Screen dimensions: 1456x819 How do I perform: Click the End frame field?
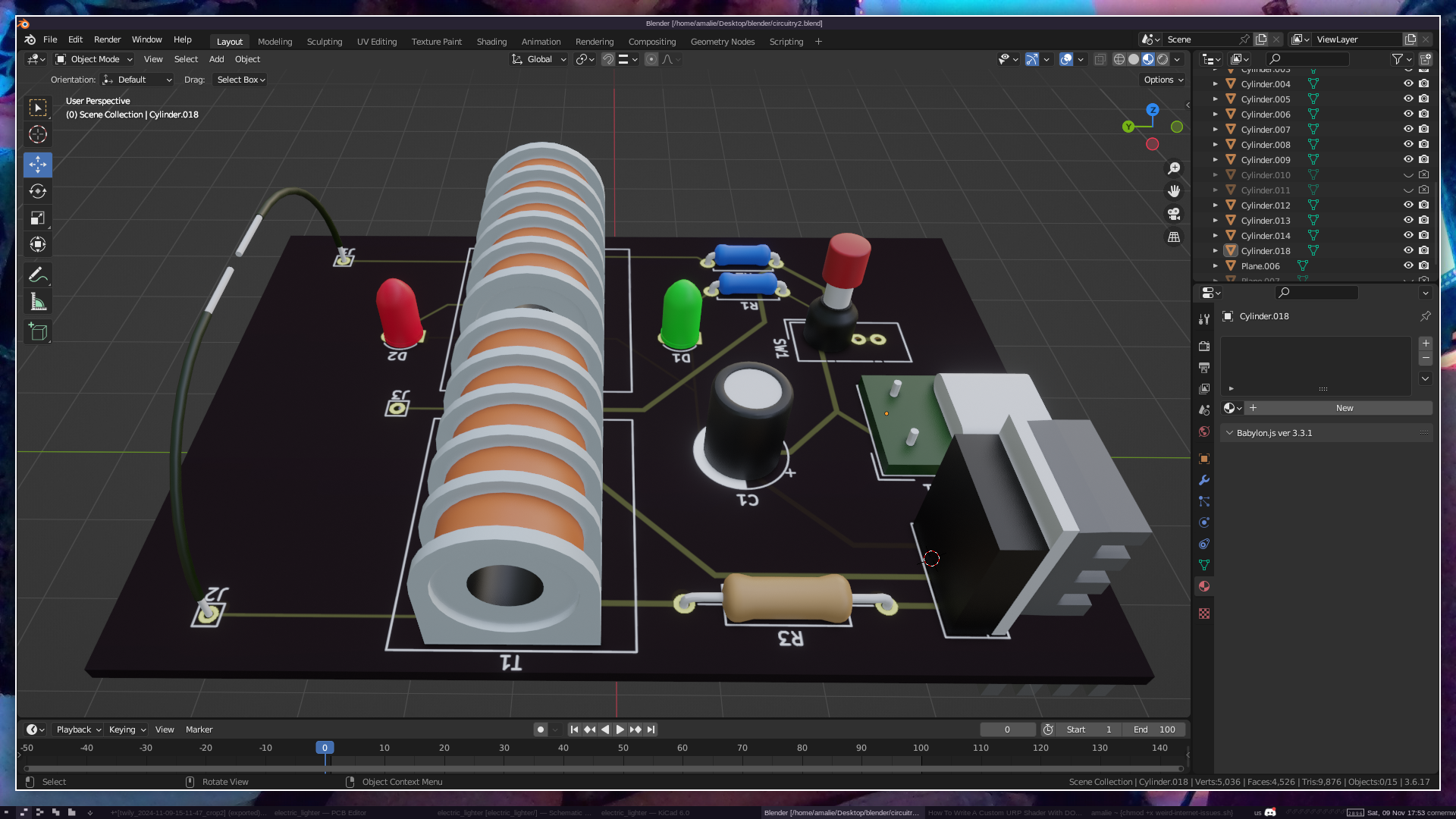coord(1154,730)
